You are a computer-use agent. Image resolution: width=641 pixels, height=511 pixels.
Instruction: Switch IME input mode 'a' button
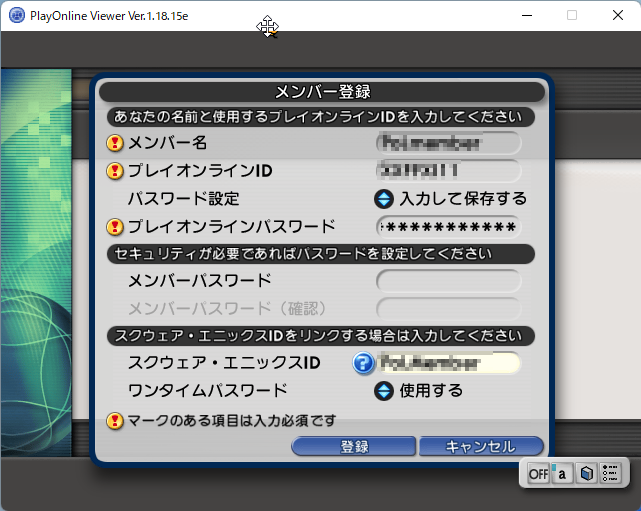click(562, 474)
